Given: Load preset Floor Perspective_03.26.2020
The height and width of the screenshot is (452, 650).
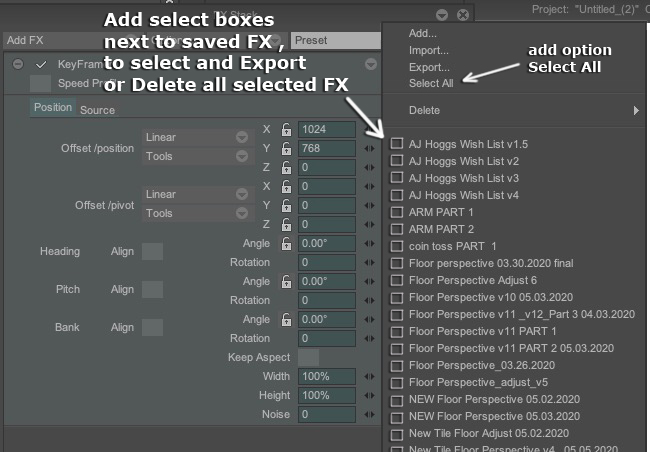Looking at the screenshot, I should (482, 365).
